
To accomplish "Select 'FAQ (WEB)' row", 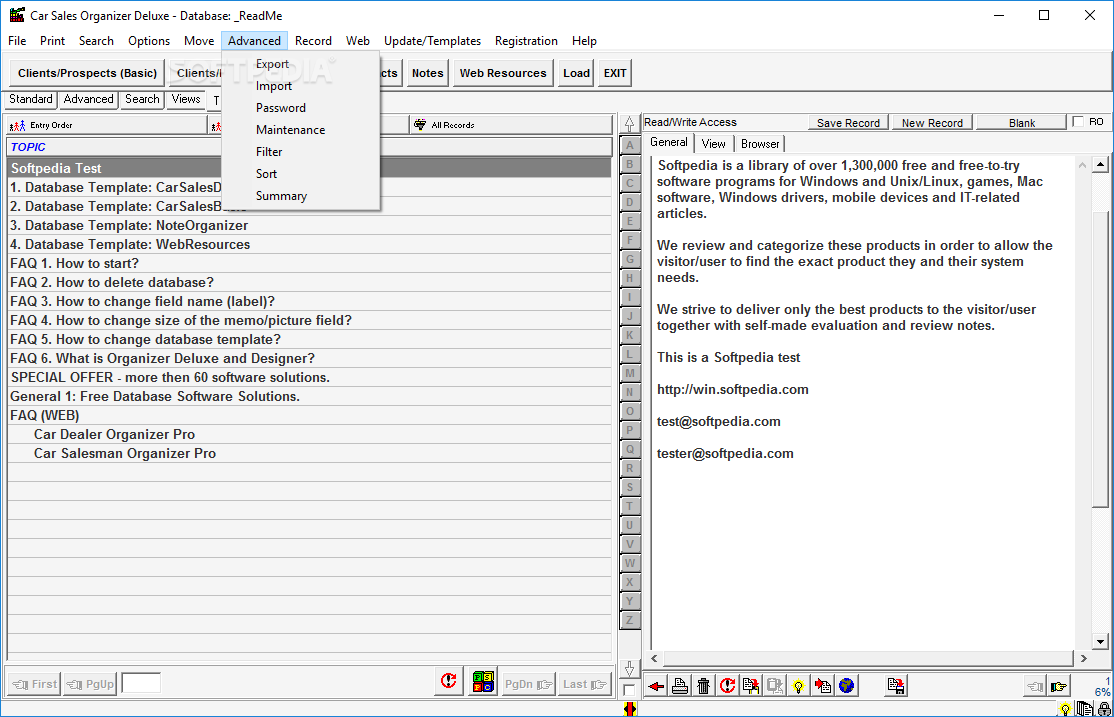I will 310,415.
